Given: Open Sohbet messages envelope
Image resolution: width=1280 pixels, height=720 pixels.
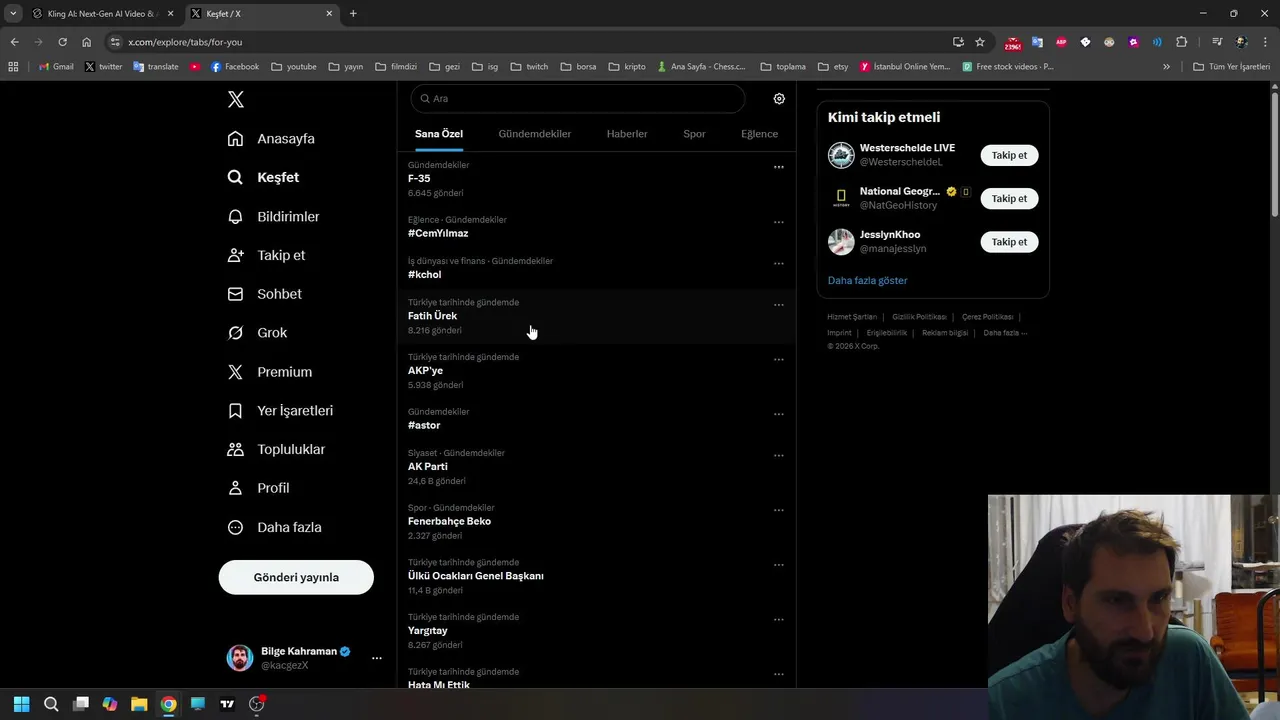Looking at the screenshot, I should point(235,294).
